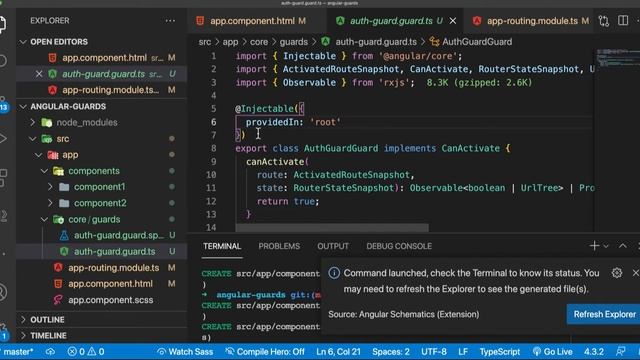
Task: Open auth-guard.guard.spec file in tree
Action: point(118,235)
